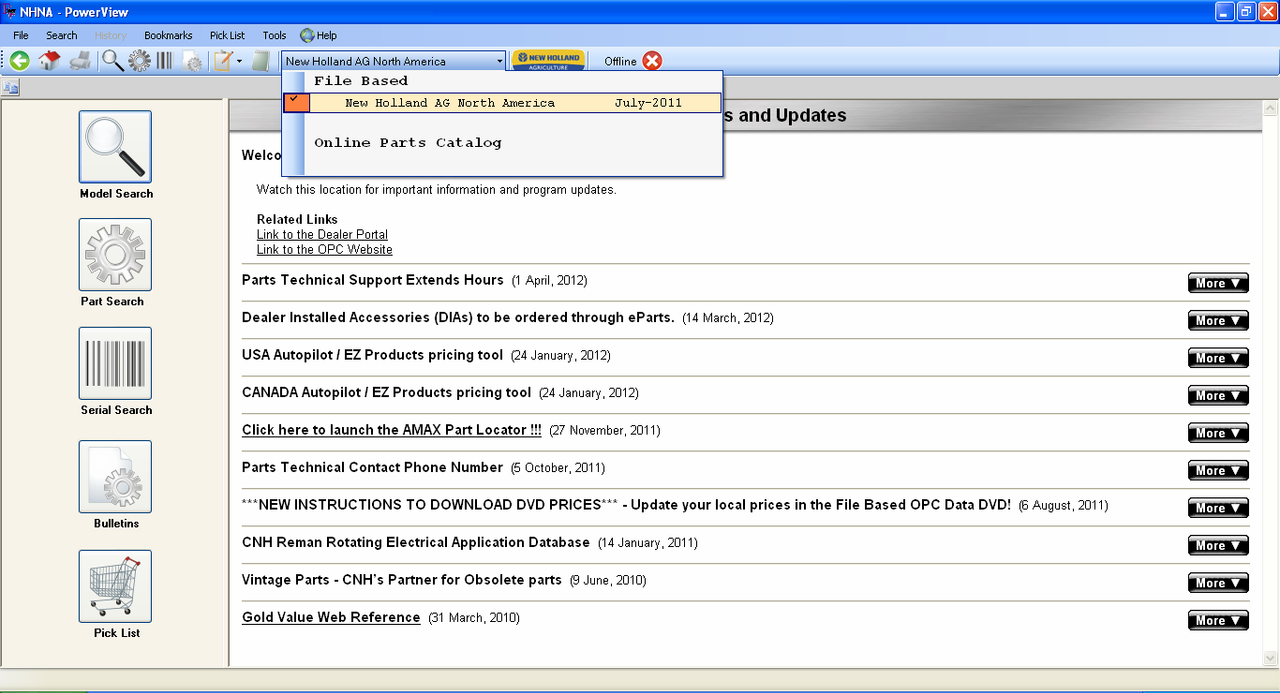This screenshot has height=693, width=1280.
Task: Click the 'File Based' header in dropdown
Action: 361,81
